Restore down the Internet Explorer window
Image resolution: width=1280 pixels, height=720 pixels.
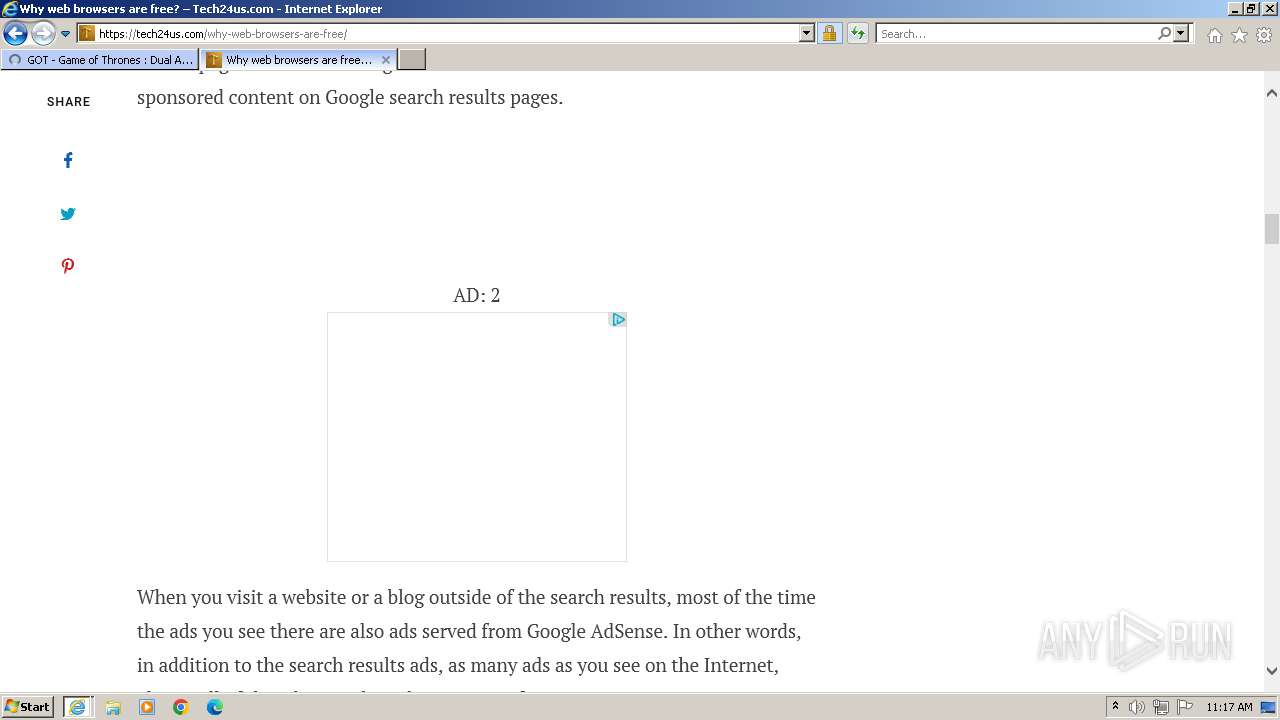click(x=1251, y=9)
